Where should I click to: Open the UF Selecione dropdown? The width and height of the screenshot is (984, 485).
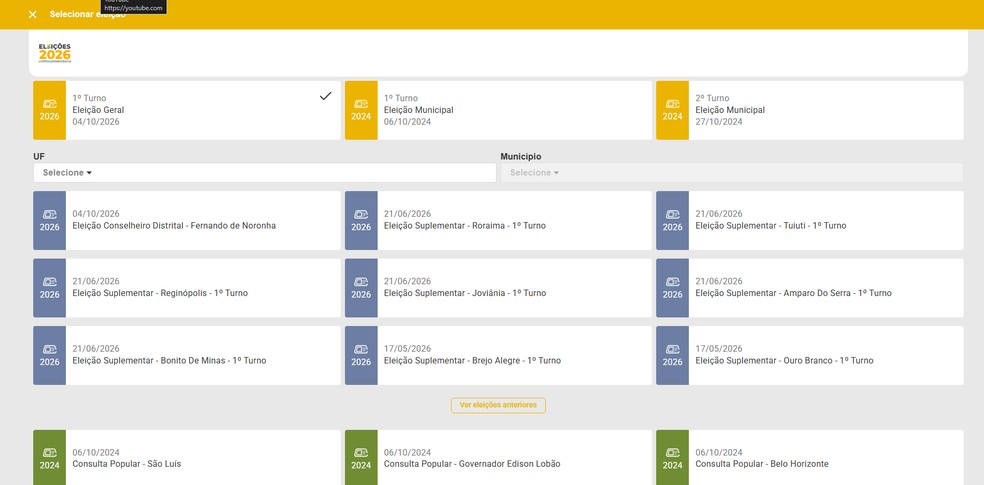point(265,173)
